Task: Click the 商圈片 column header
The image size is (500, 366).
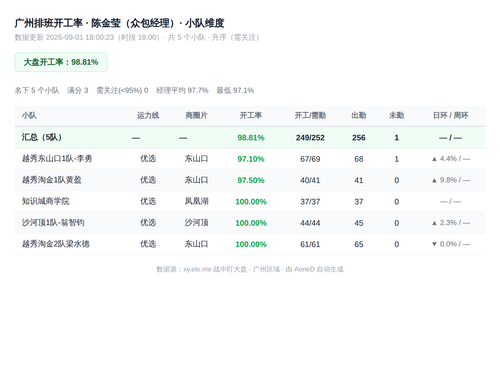Action: tap(196, 116)
